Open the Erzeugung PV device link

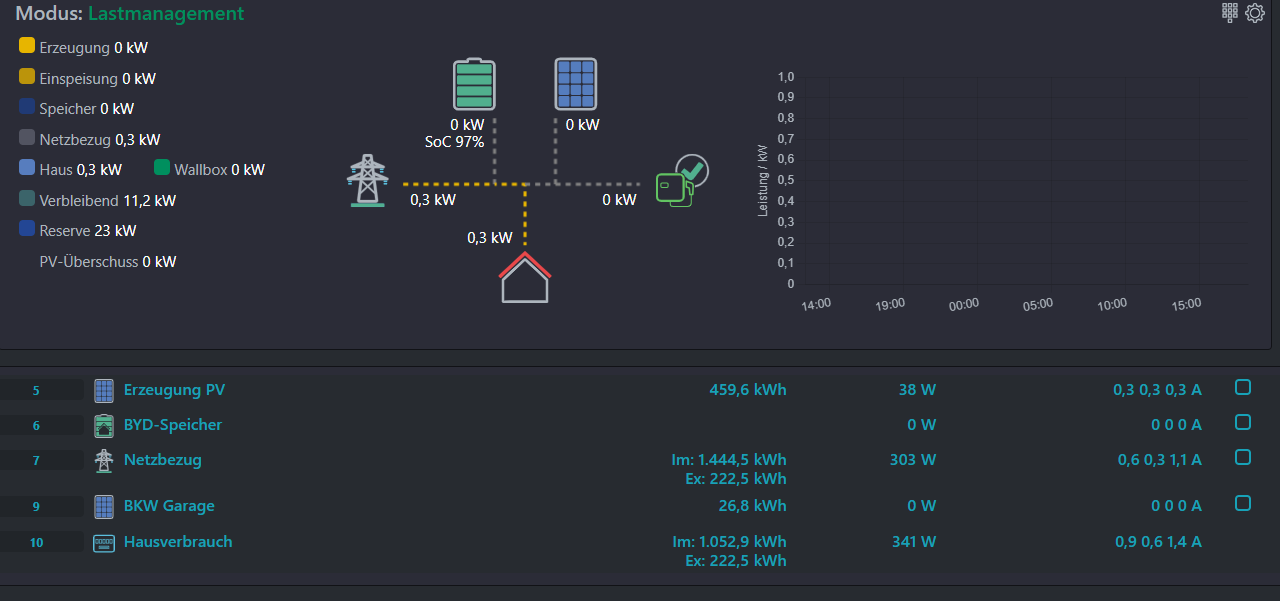[x=175, y=390]
